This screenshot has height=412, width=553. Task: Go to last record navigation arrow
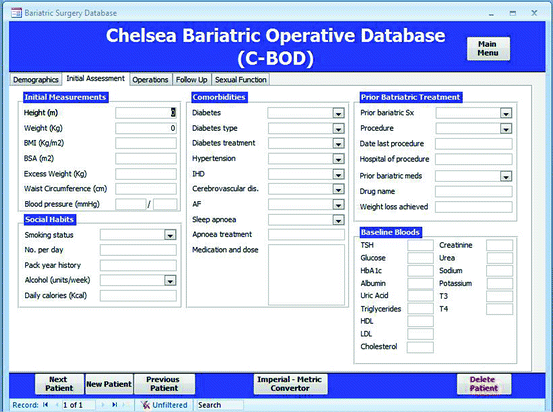(114, 405)
